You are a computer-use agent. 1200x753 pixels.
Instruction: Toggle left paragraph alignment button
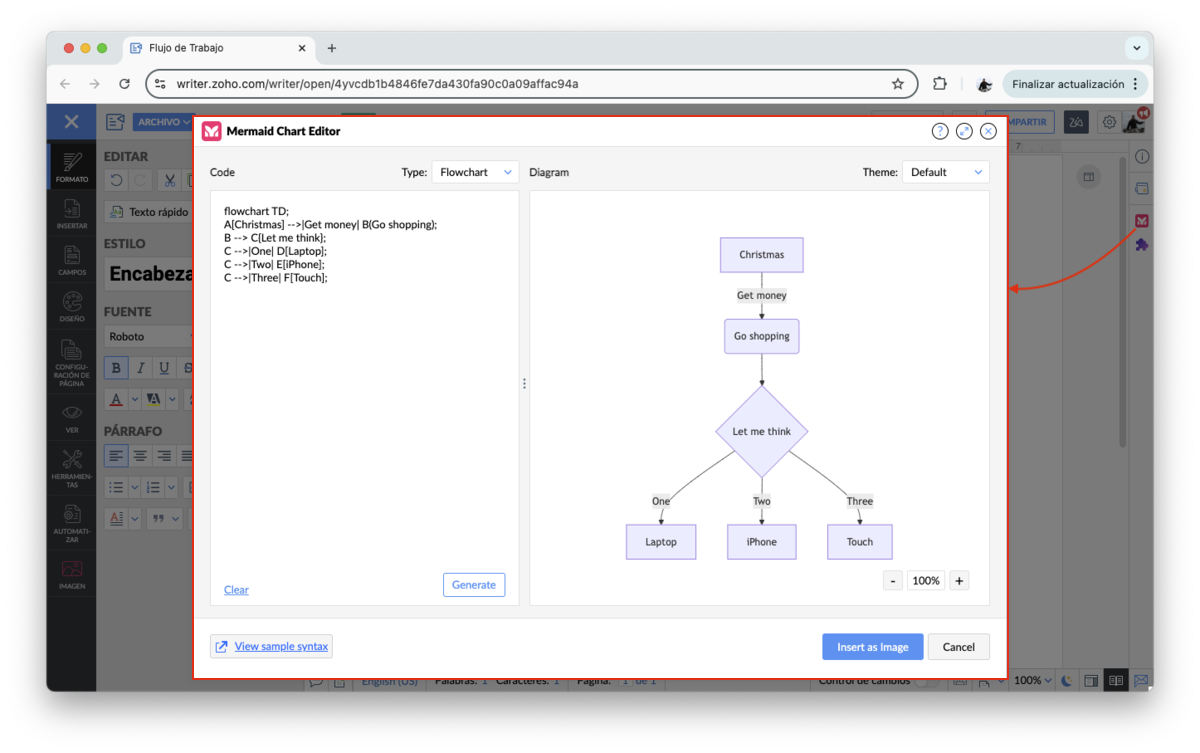[117, 456]
